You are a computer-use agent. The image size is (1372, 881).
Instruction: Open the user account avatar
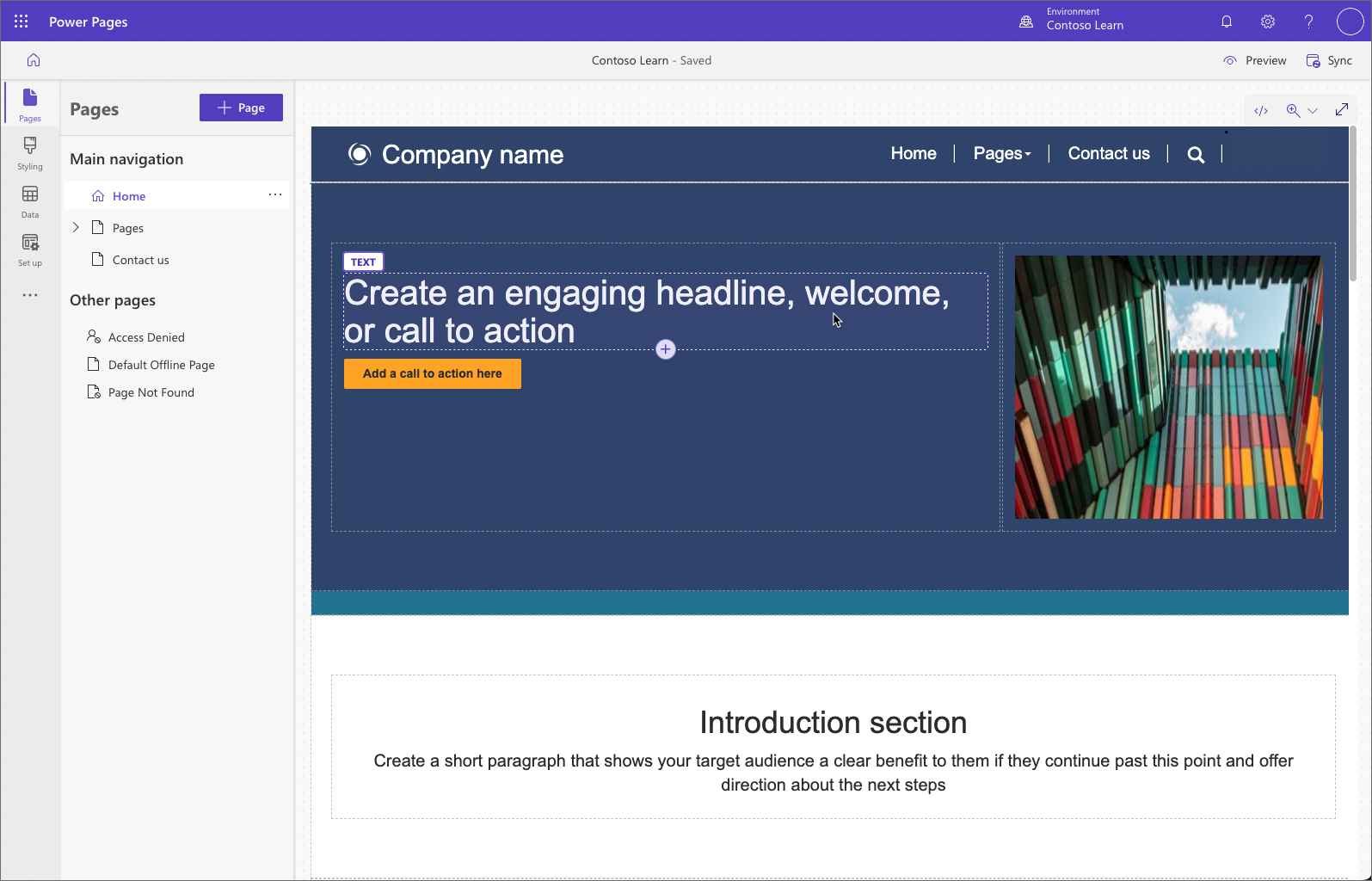(1350, 22)
